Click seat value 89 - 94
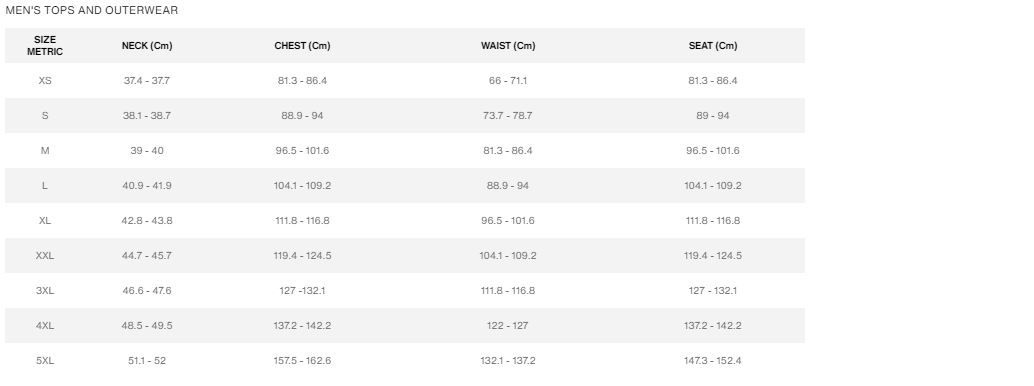The width and height of the screenshot is (1034, 386). (x=713, y=115)
